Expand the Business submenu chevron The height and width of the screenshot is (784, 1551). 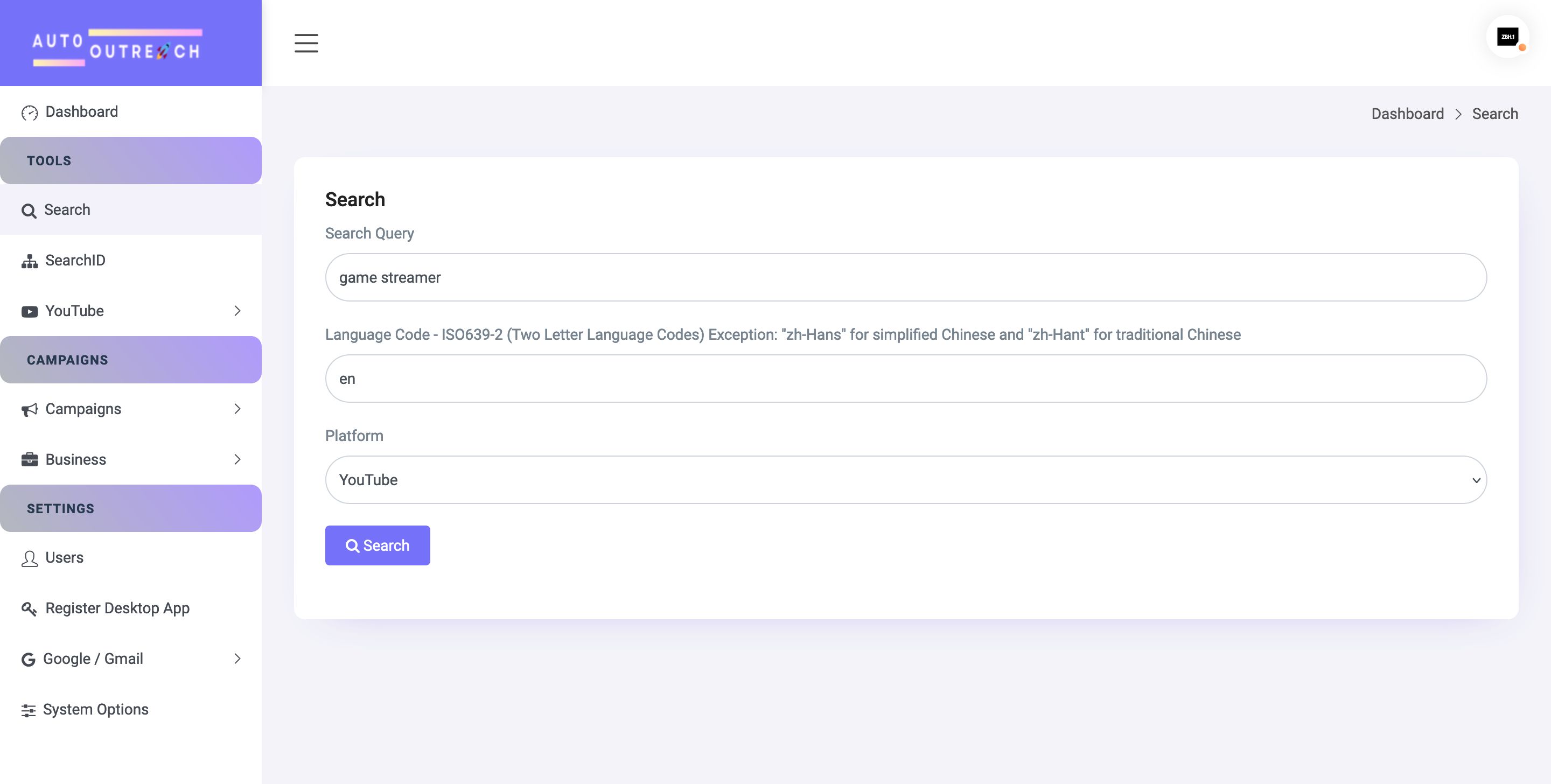(237, 459)
